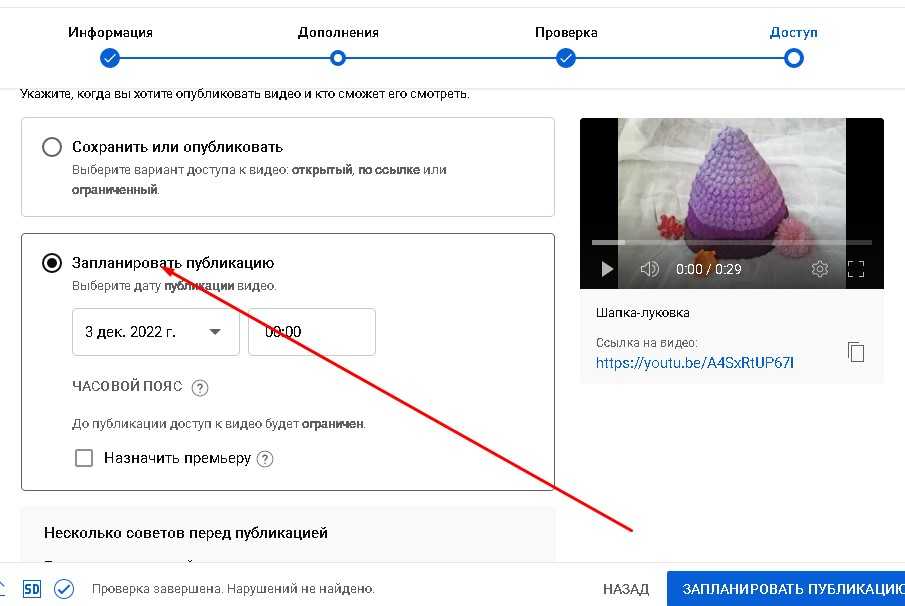Image resolution: width=905 pixels, height=606 pixels.
Task: Click the video preview progress bar
Action: tap(731, 242)
